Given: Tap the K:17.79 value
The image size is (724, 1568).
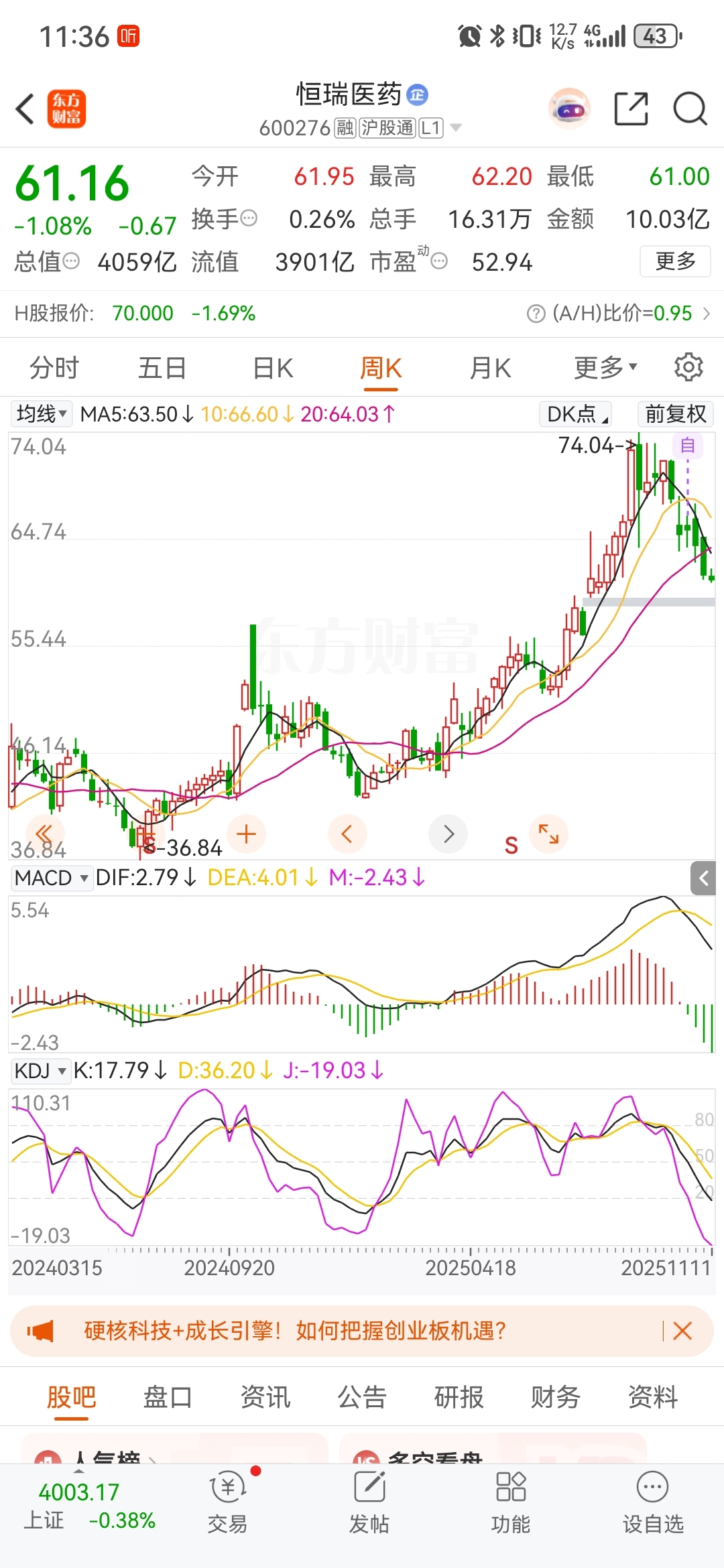Looking at the screenshot, I should pos(120,1071).
